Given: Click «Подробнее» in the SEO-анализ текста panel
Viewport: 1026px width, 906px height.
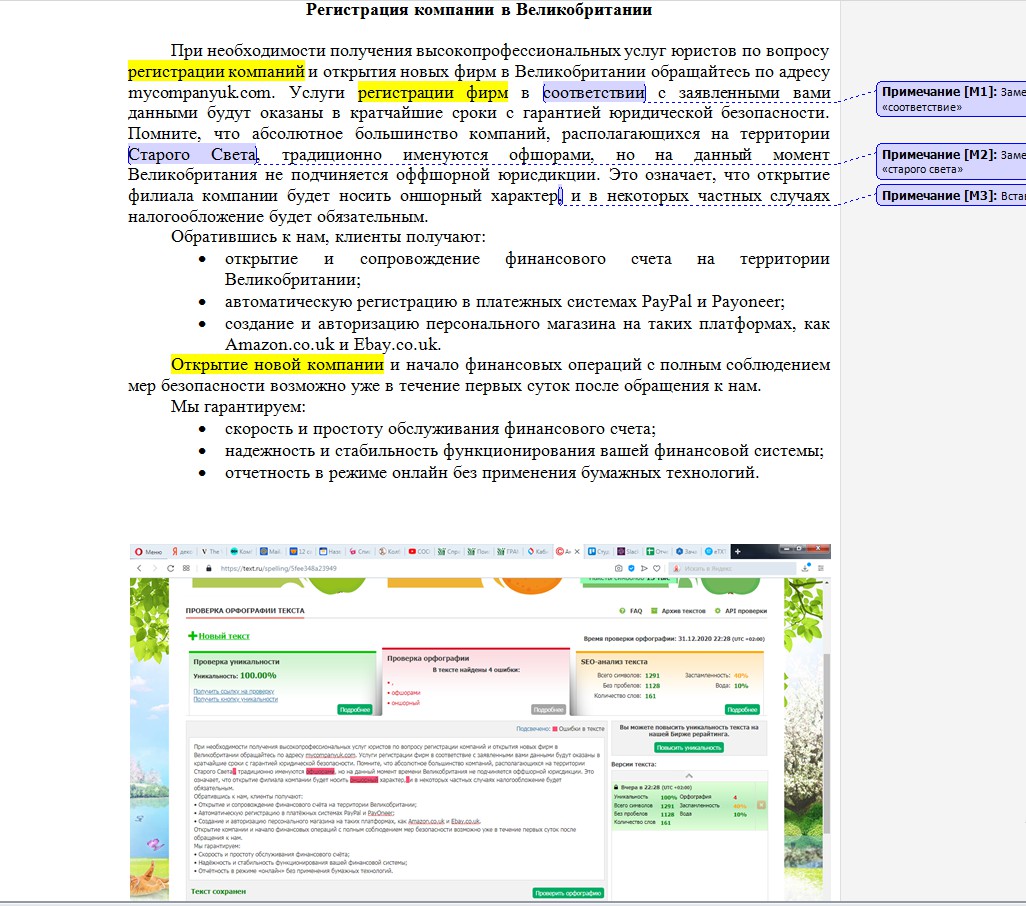Looking at the screenshot, I should [742, 710].
